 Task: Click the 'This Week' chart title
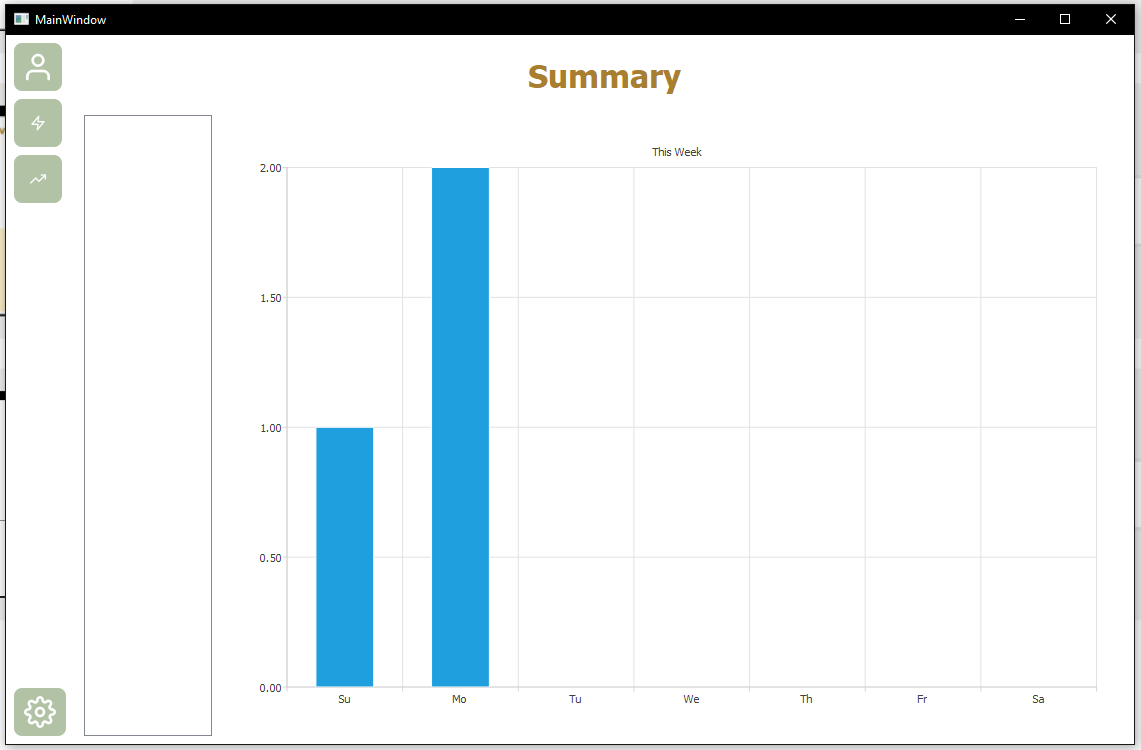(677, 152)
